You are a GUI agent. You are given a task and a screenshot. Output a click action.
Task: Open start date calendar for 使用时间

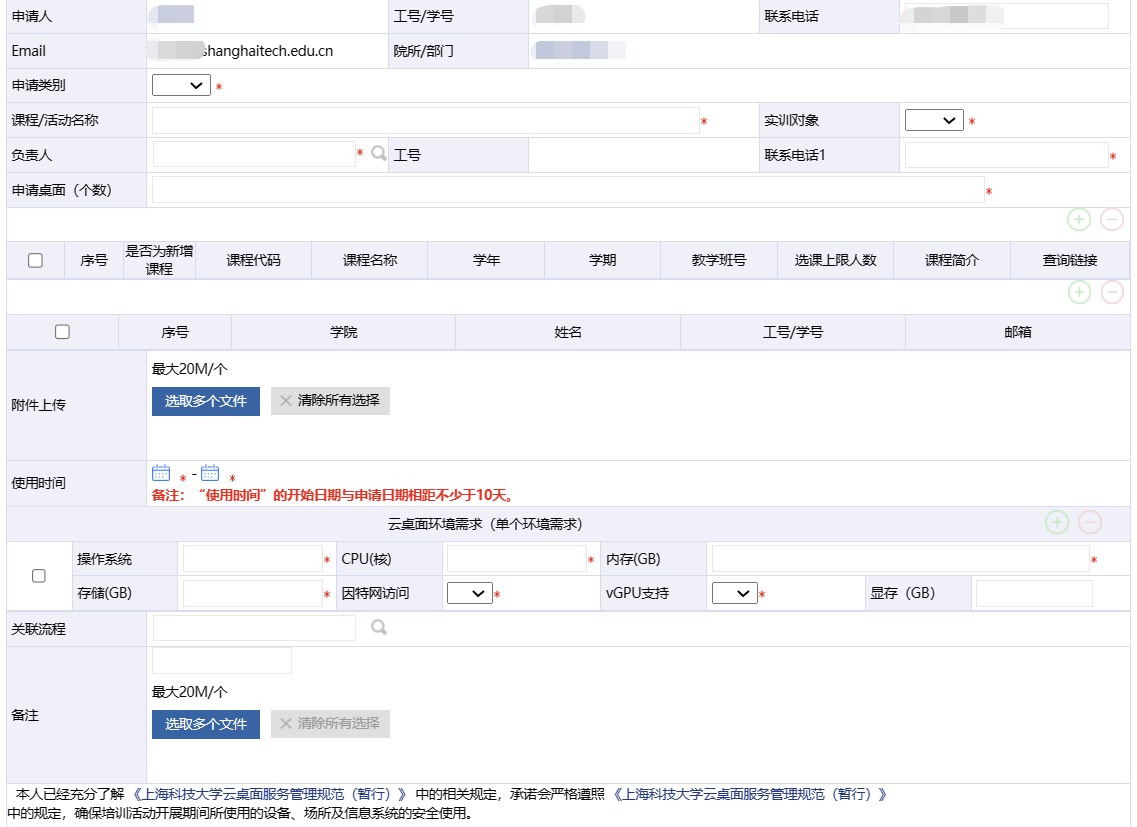pos(161,474)
